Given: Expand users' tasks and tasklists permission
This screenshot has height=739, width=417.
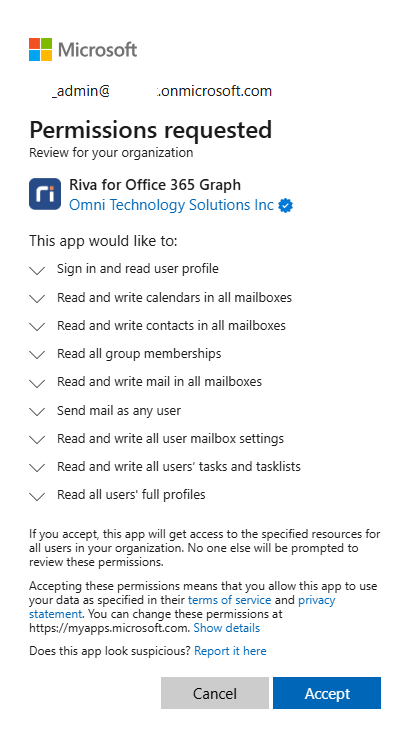Looking at the screenshot, I should click(x=37, y=468).
